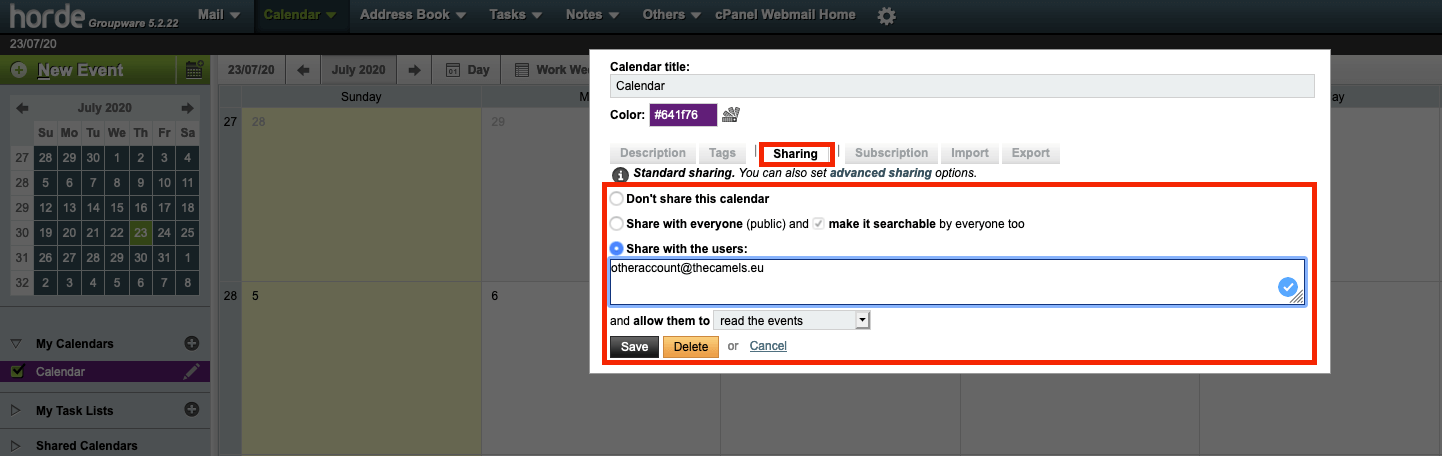1442x456 pixels.
Task: Open the Calendar menu dropdown
Action: click(x=299, y=15)
